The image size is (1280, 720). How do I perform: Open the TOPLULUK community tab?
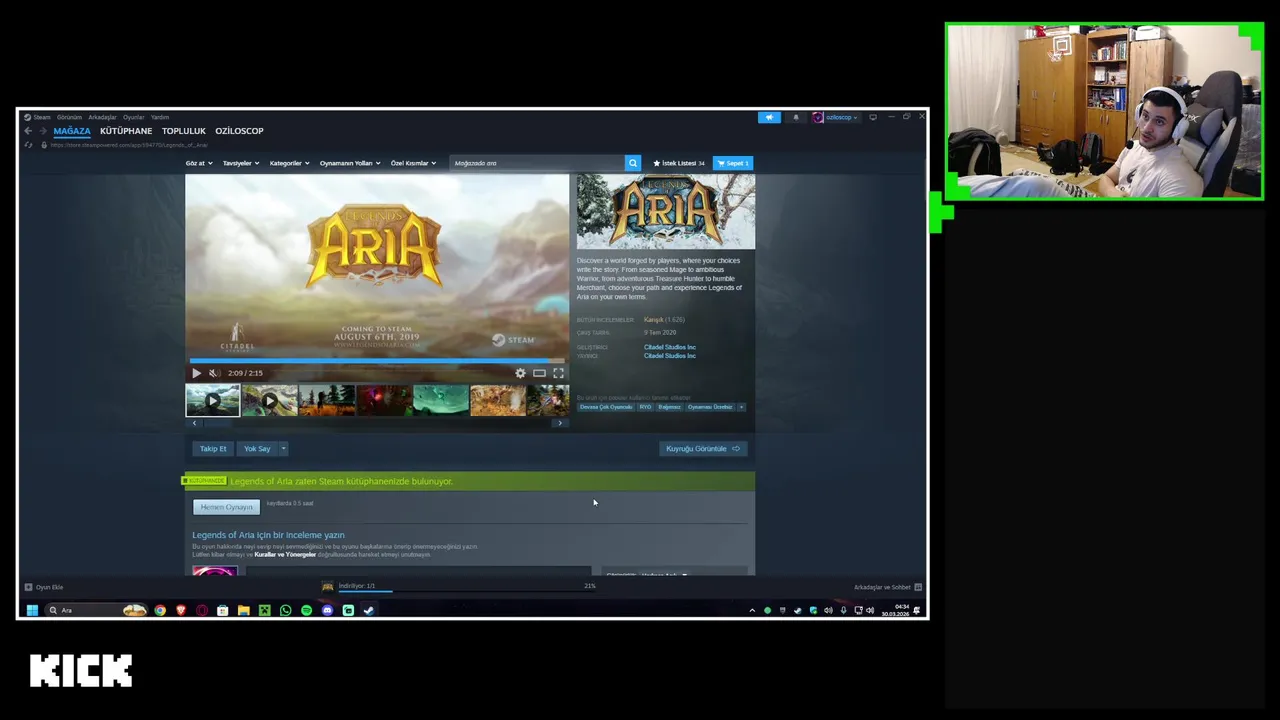(184, 131)
